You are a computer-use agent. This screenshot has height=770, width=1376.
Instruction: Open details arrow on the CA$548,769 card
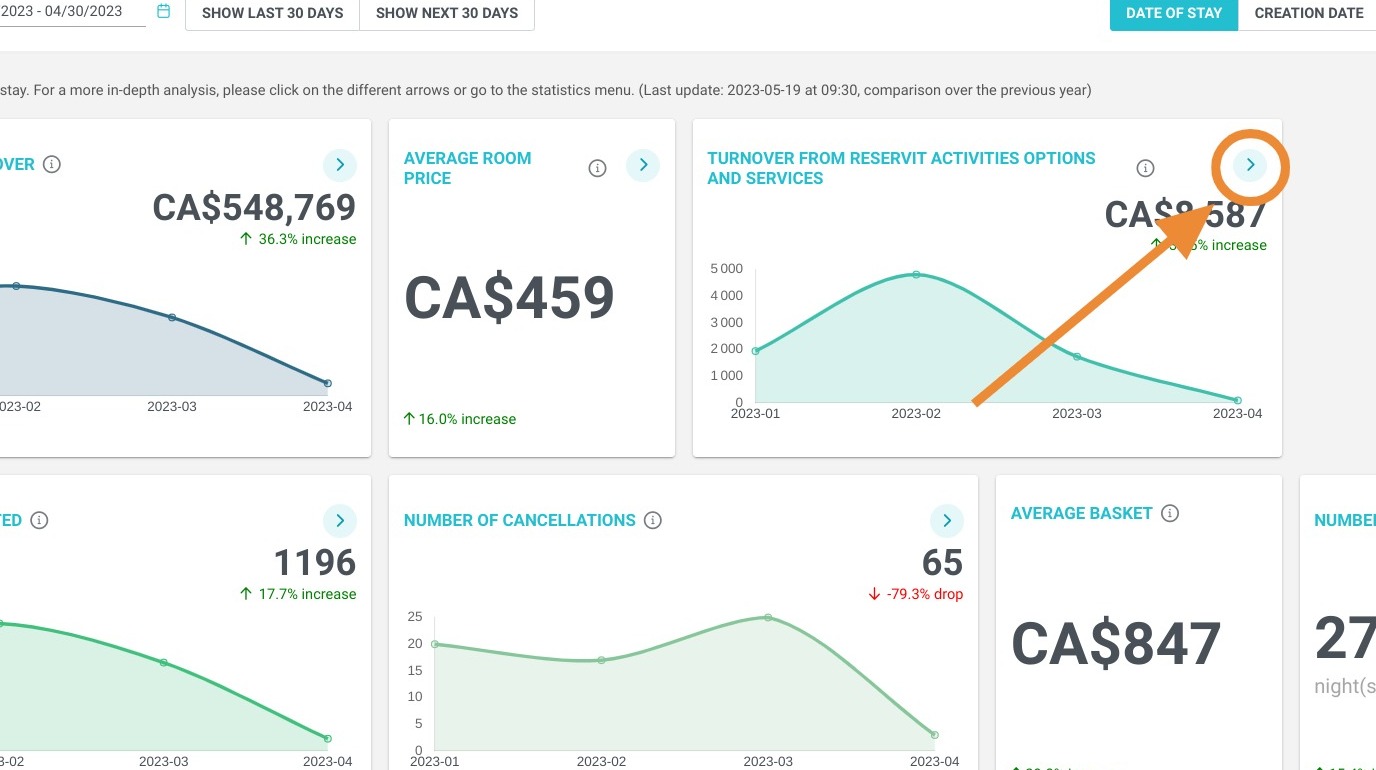coord(340,164)
